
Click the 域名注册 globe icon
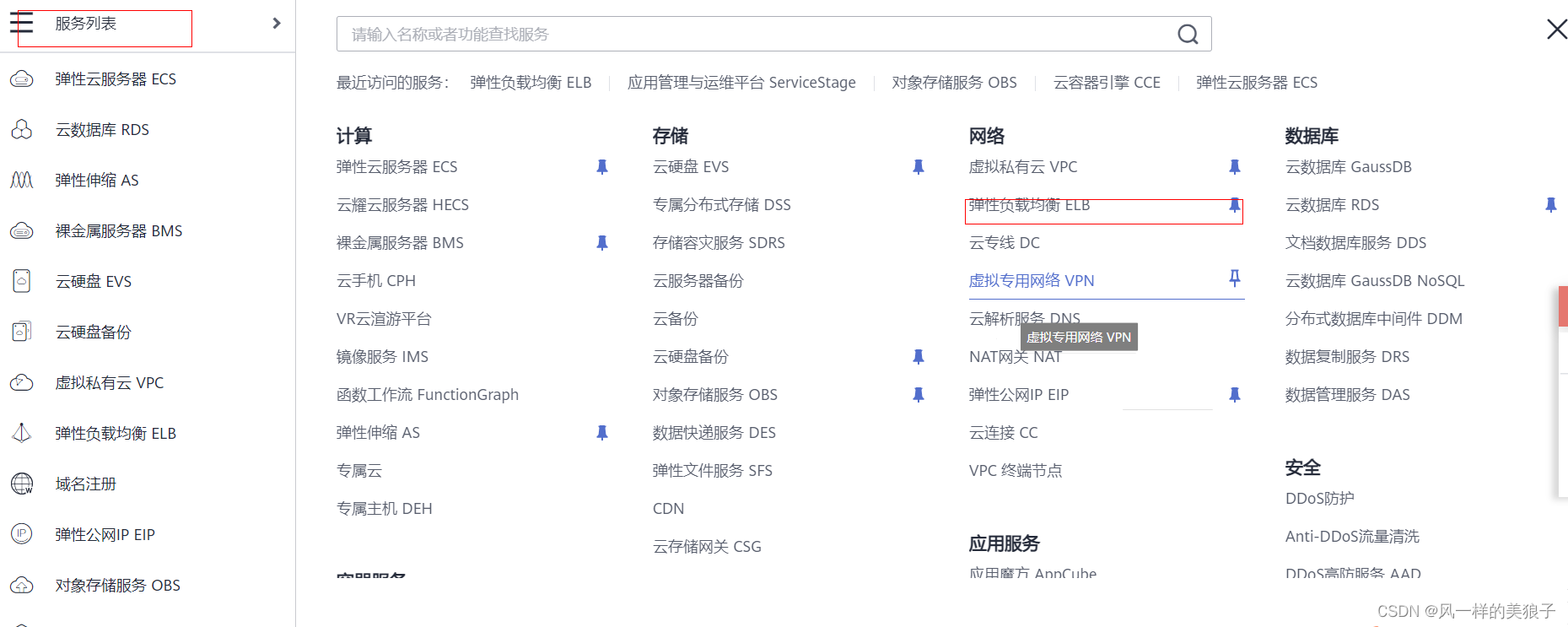pyautogui.click(x=22, y=484)
